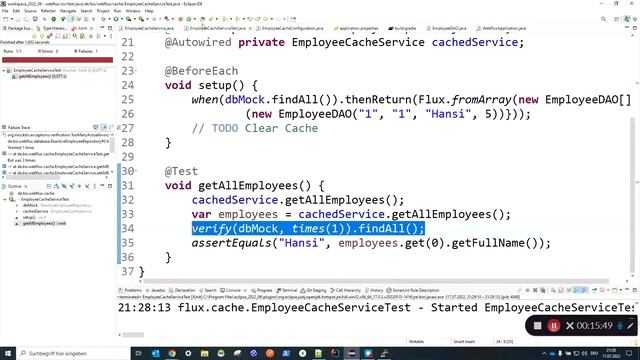
Task: Click the Search icon in top-right toolbar
Action: [603, 19]
